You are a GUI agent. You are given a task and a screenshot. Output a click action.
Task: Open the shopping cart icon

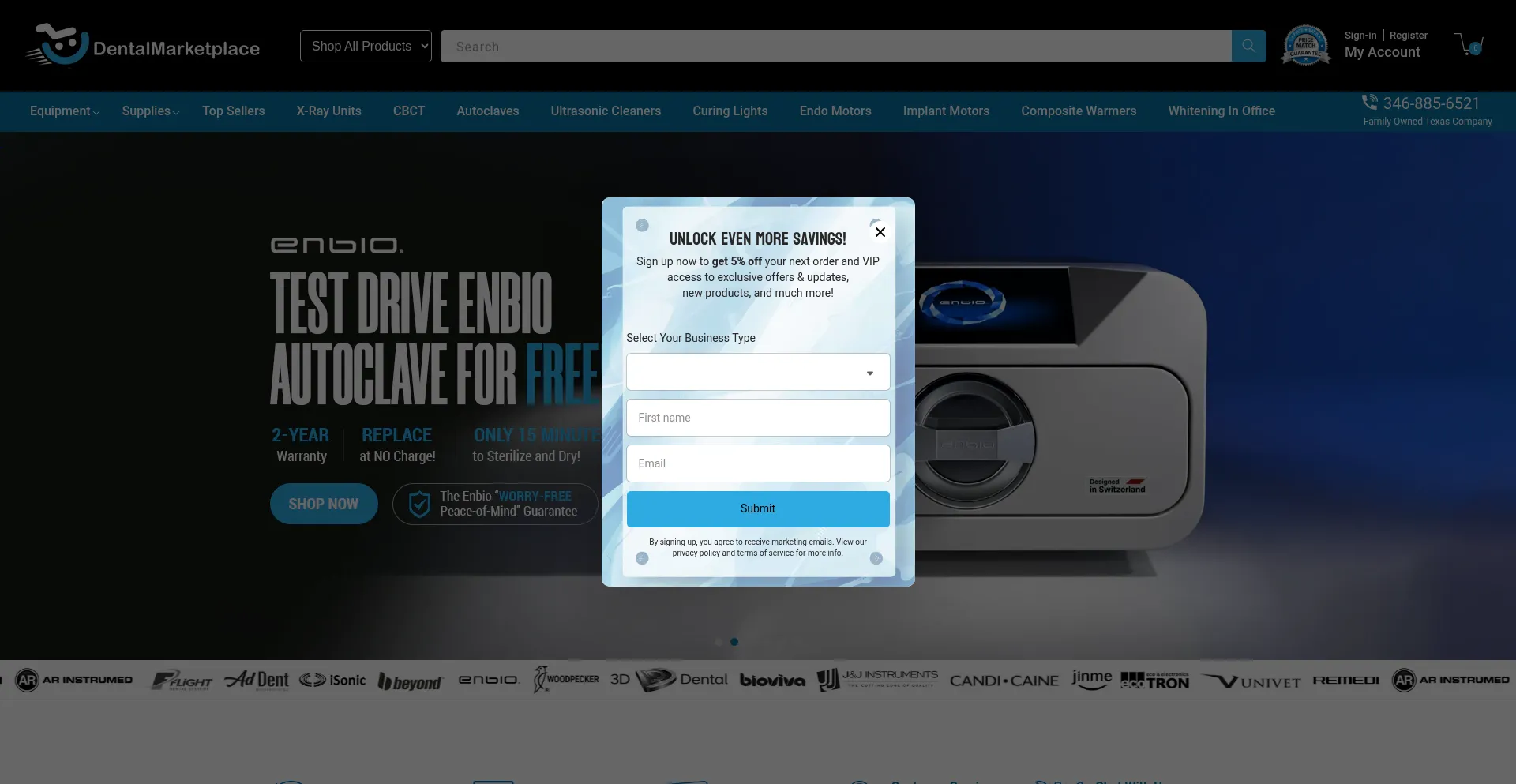pos(1469,44)
